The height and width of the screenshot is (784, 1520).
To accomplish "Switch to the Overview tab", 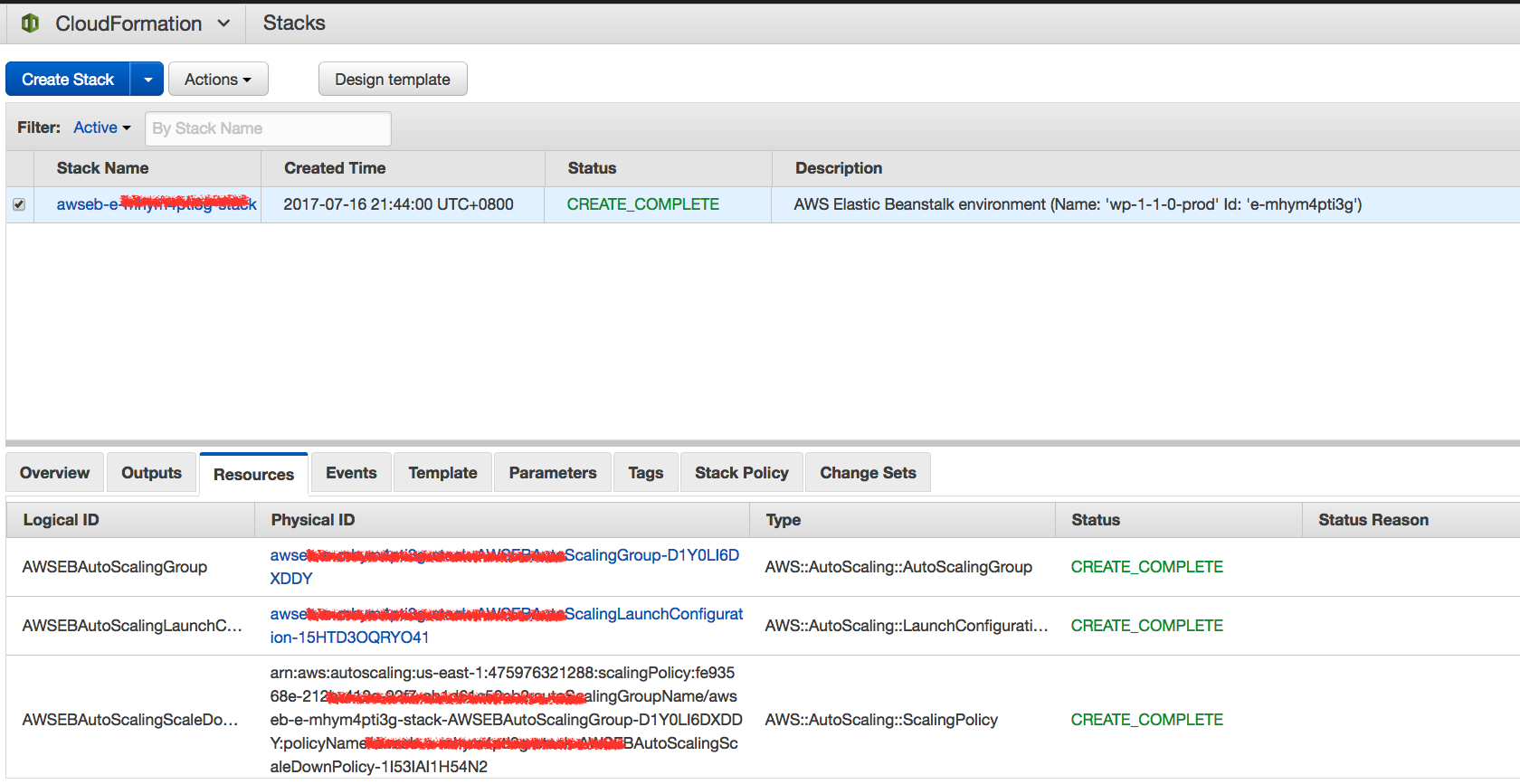I will tap(54, 473).
